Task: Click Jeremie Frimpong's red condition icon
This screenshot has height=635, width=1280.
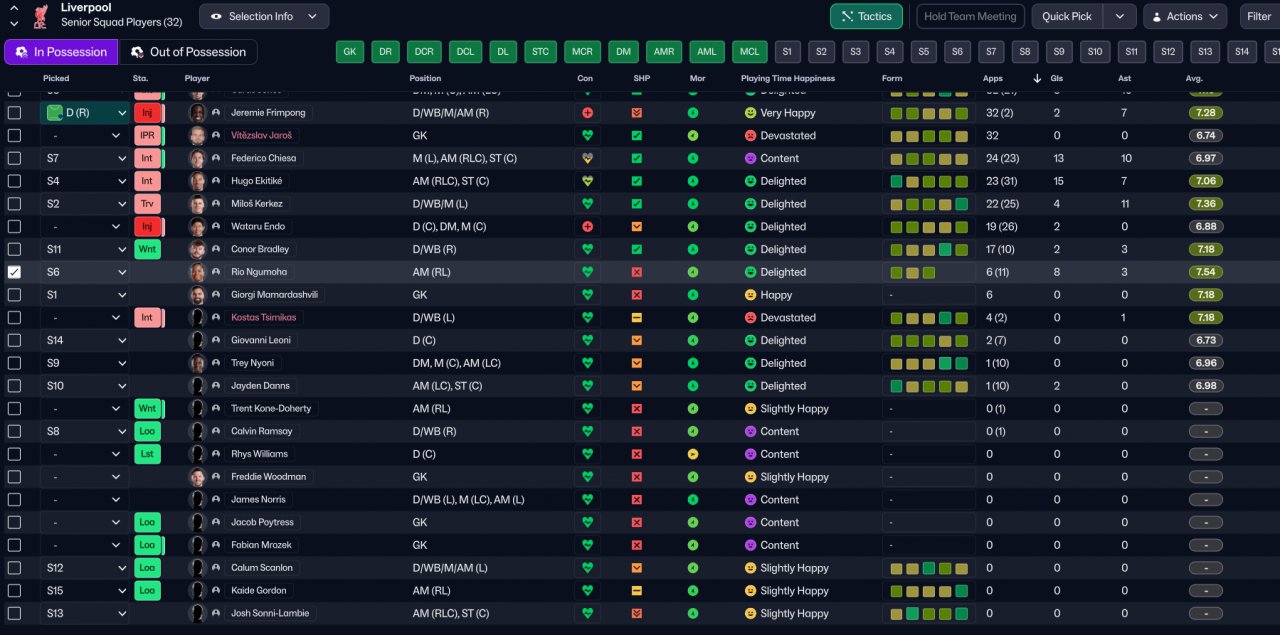Action: pyautogui.click(x=587, y=113)
